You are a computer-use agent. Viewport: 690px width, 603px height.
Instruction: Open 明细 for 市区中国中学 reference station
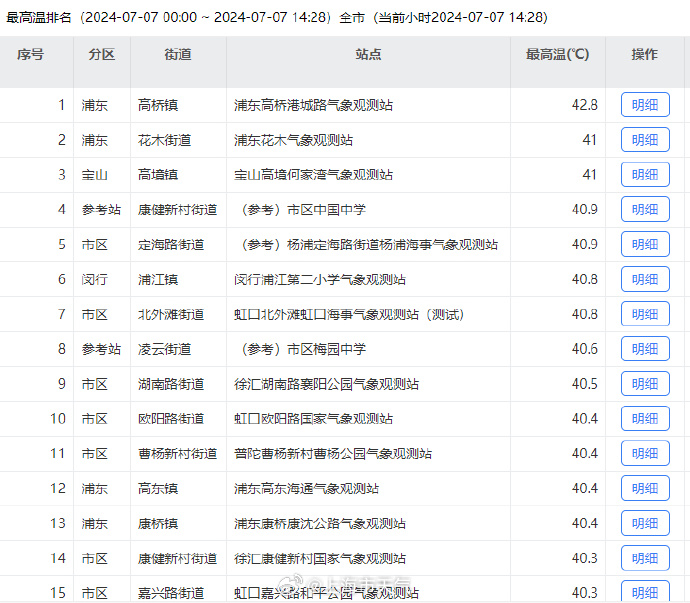point(645,210)
